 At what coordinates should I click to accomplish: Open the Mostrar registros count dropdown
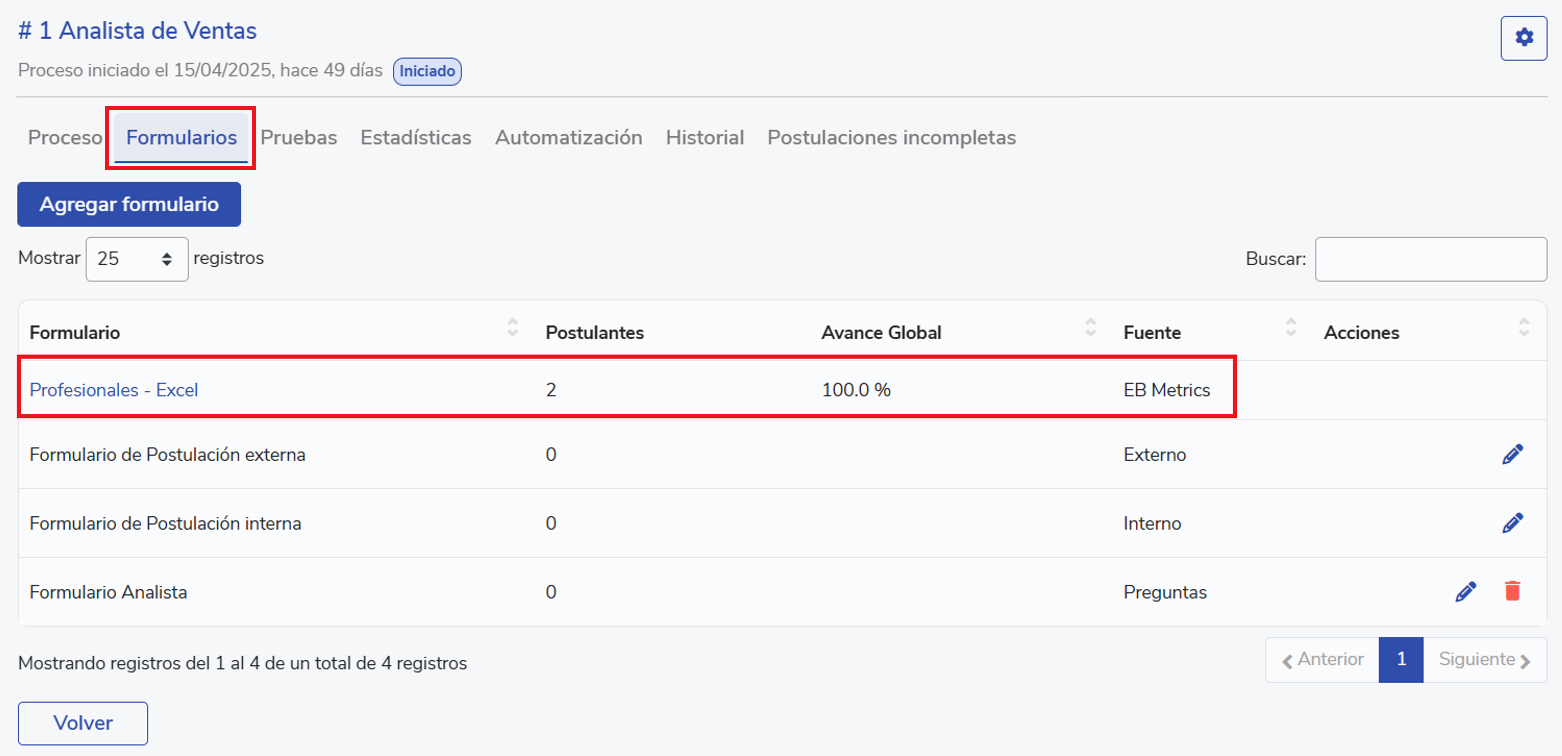pos(137,258)
